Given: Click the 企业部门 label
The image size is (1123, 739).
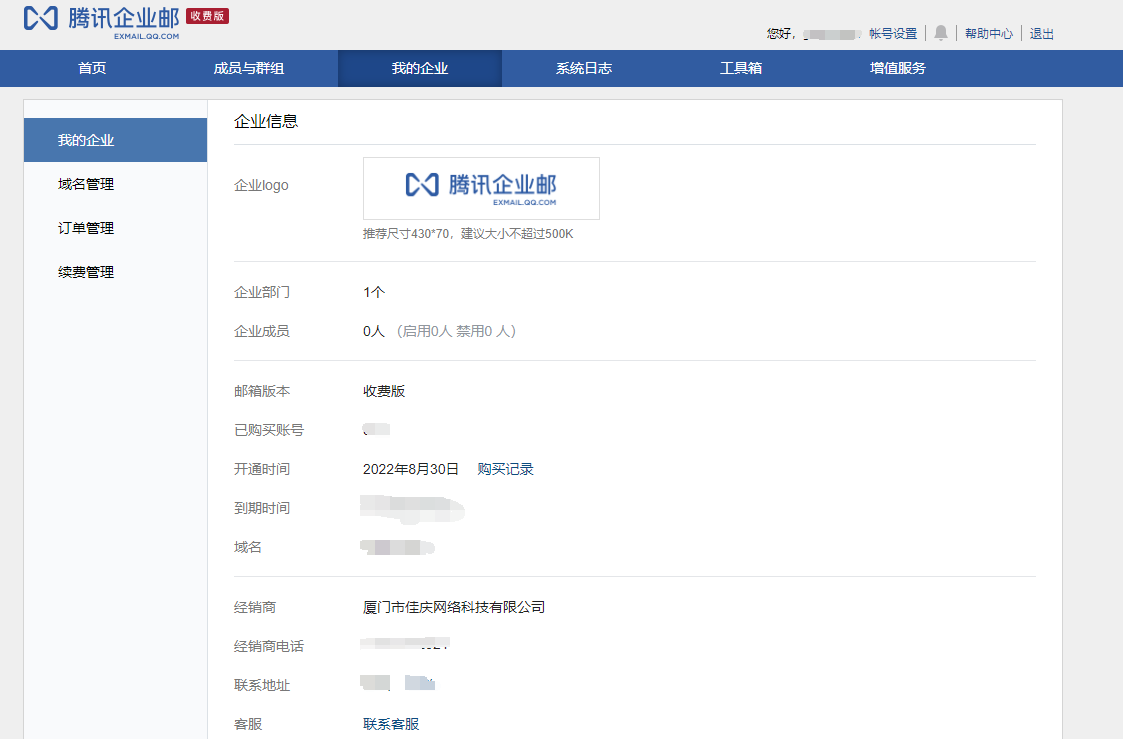Looking at the screenshot, I should [x=262, y=292].
